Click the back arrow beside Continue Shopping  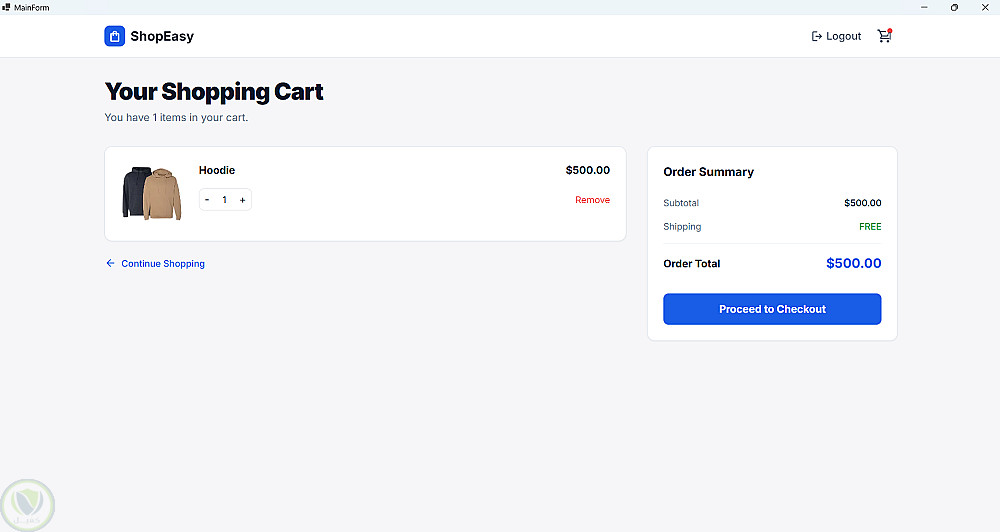pyautogui.click(x=110, y=264)
